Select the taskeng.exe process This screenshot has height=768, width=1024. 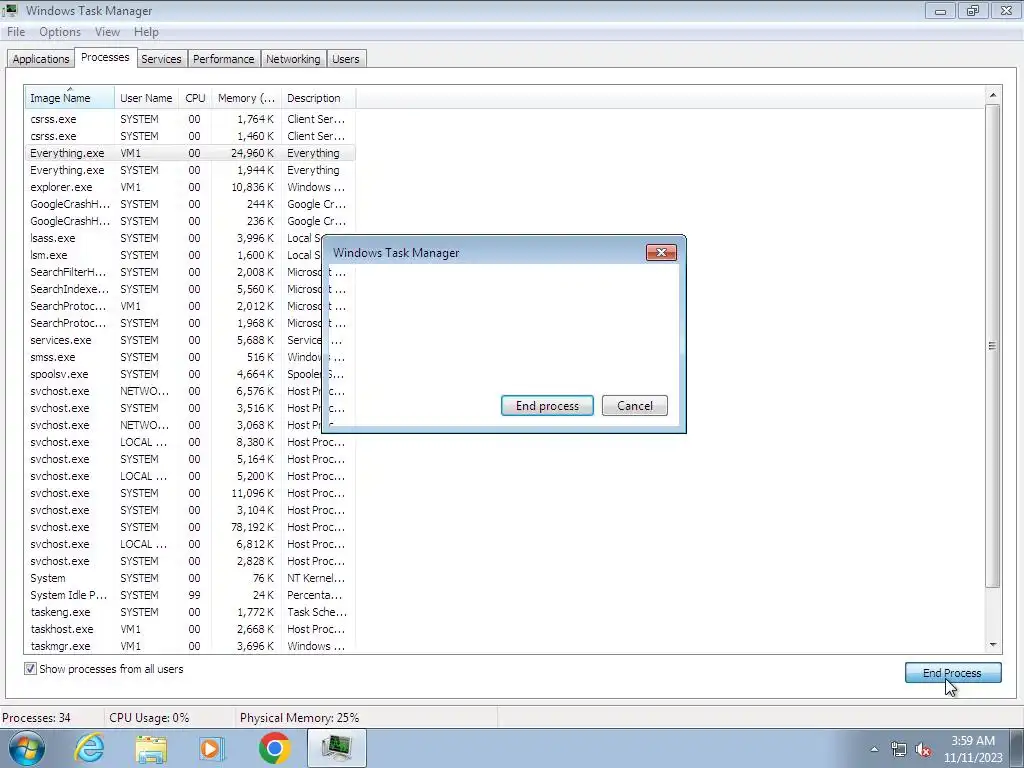click(190, 612)
